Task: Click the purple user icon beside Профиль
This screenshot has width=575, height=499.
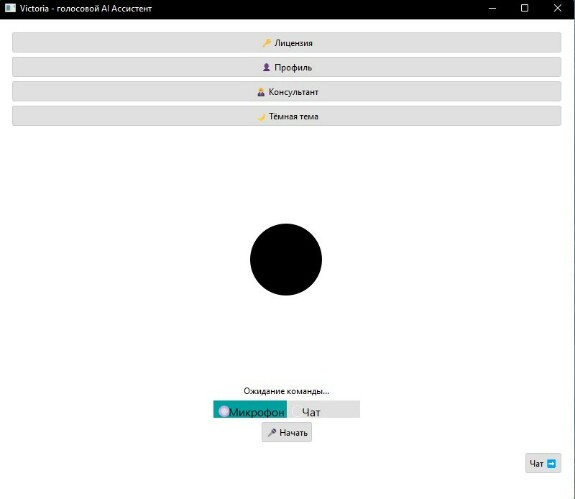Action: coord(267,67)
